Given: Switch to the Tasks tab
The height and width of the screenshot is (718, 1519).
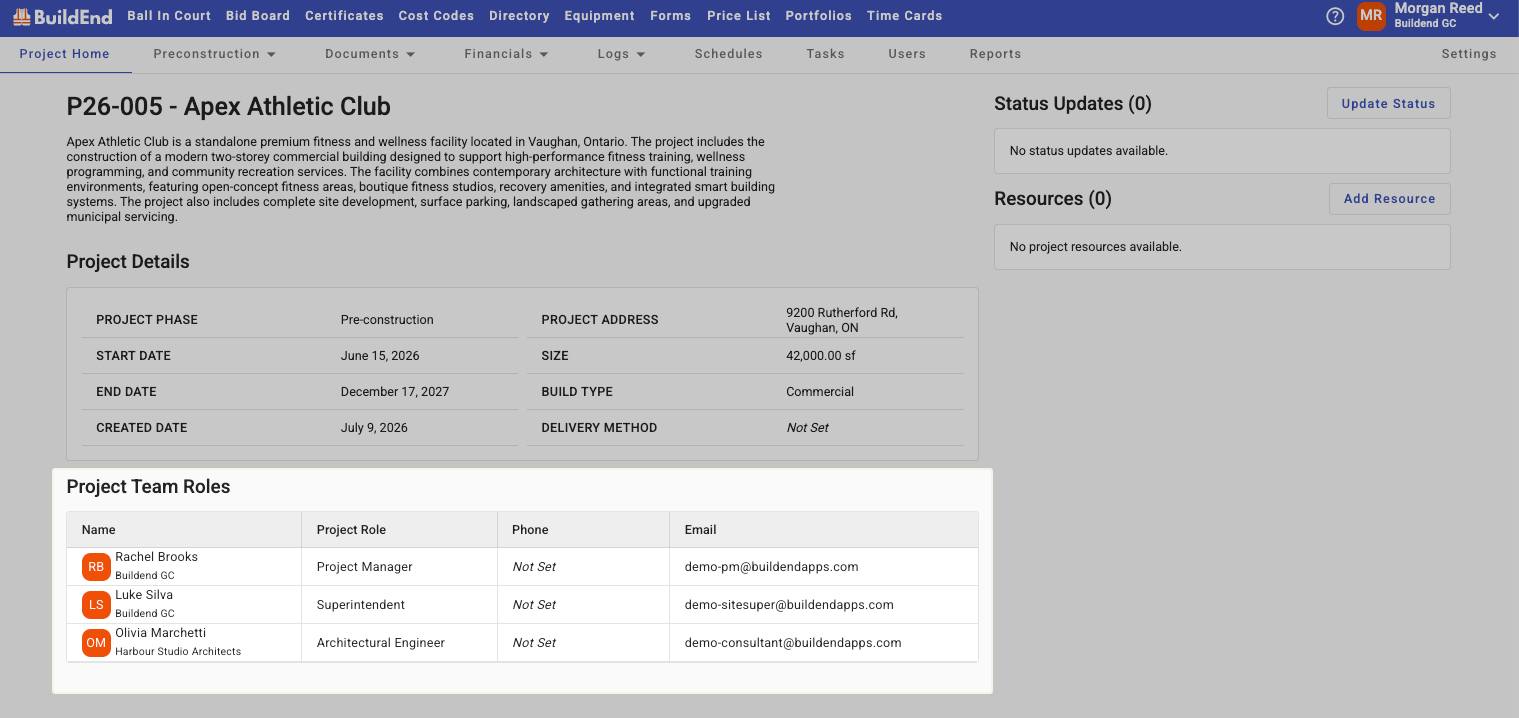Looking at the screenshot, I should click(826, 54).
